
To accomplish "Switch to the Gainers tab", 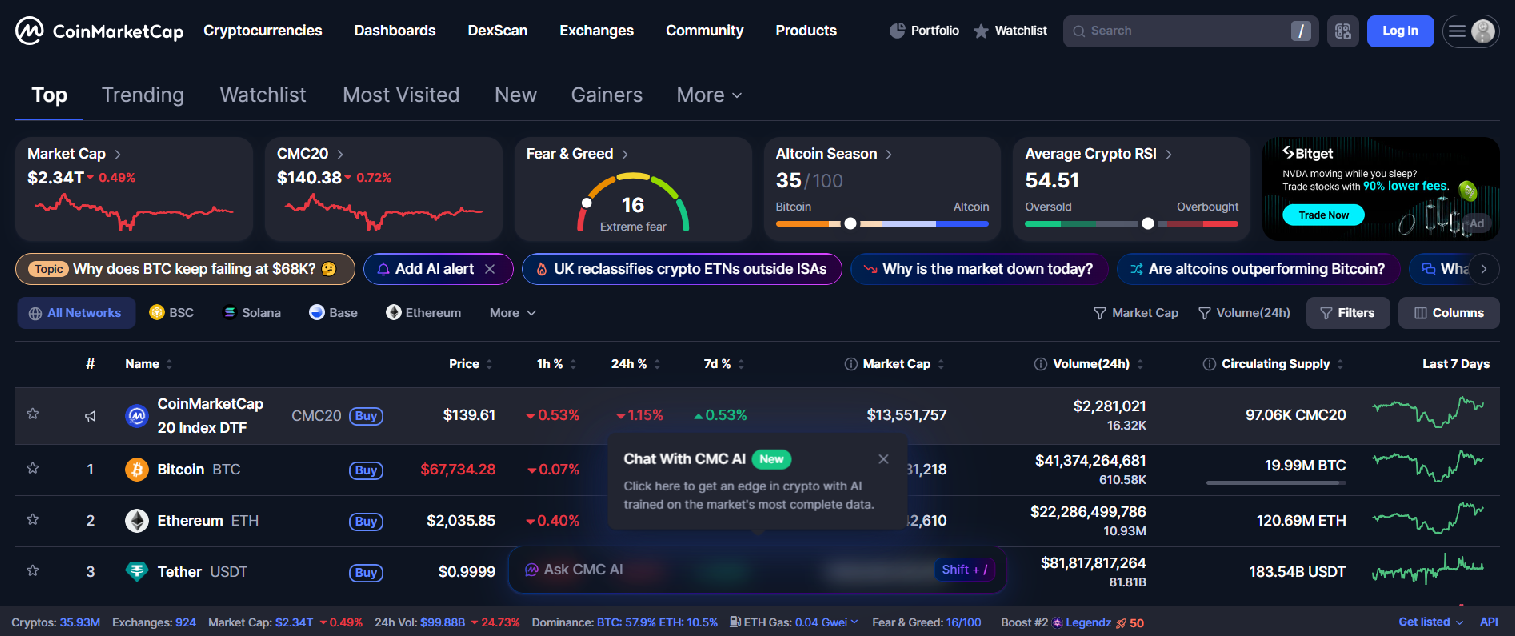I will [x=607, y=95].
